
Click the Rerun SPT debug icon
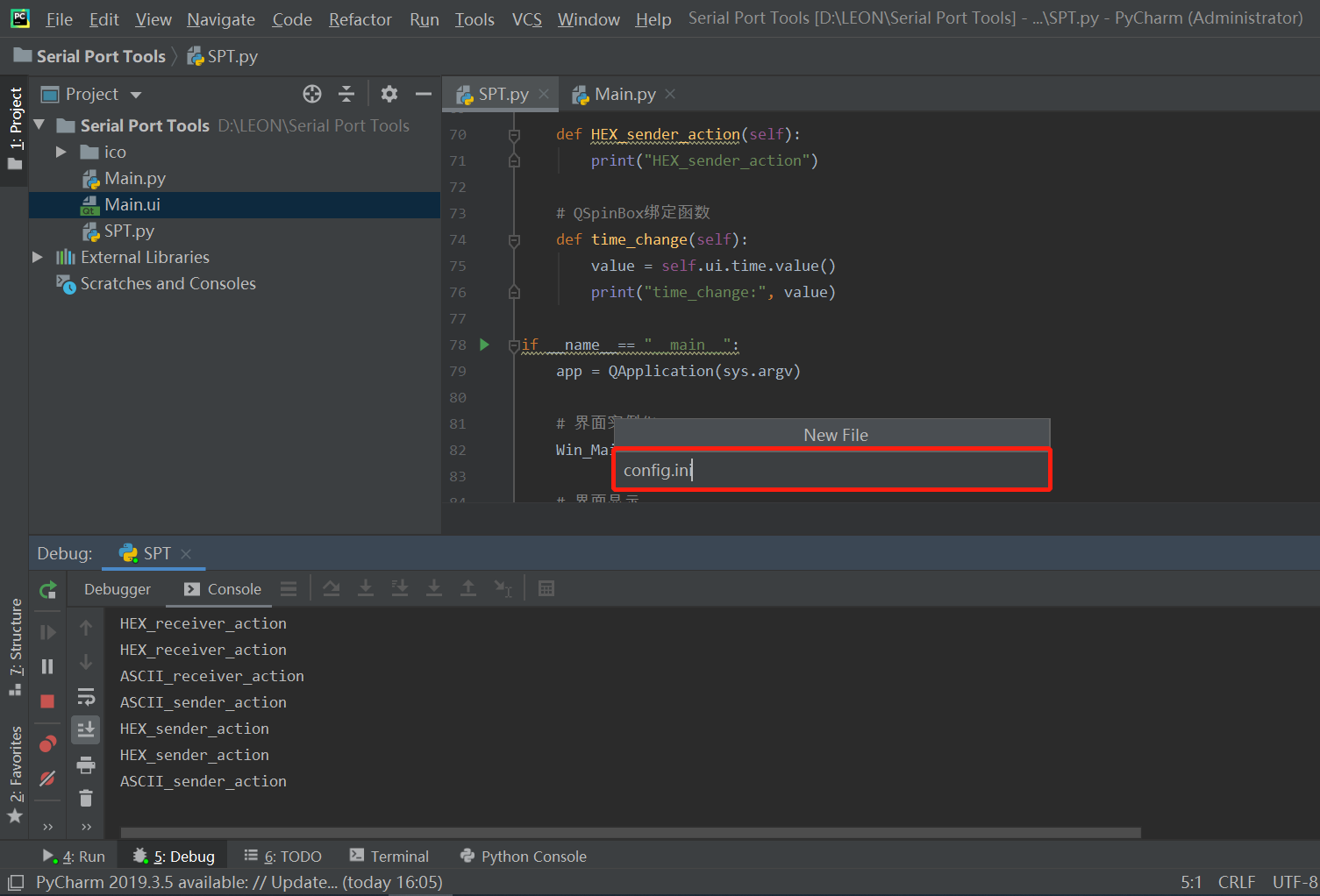tap(48, 590)
